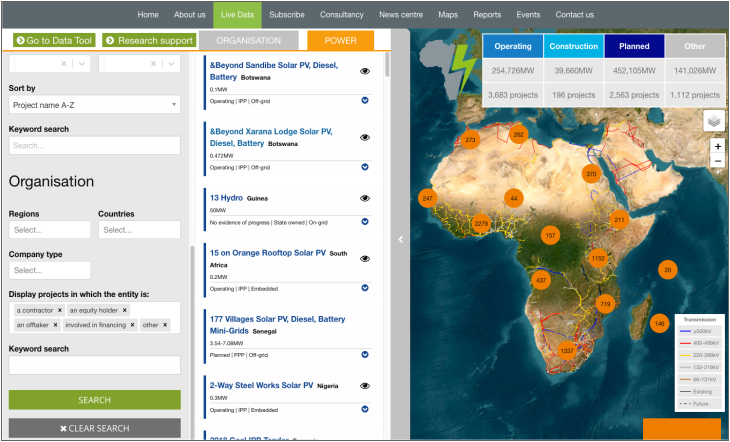Toggle eye icon for 13 Hydro Guinea
The image size is (730, 442).
365,198
